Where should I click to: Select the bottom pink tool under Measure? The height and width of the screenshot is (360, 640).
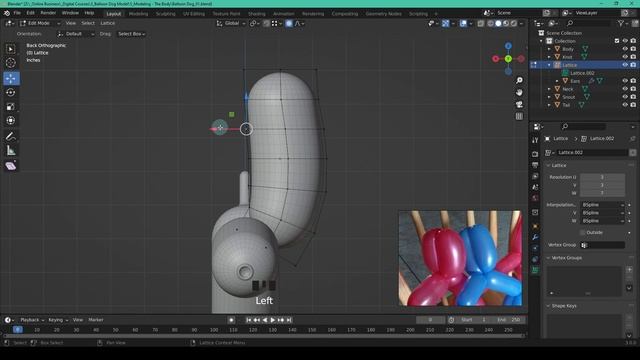pyautogui.click(x=11, y=166)
